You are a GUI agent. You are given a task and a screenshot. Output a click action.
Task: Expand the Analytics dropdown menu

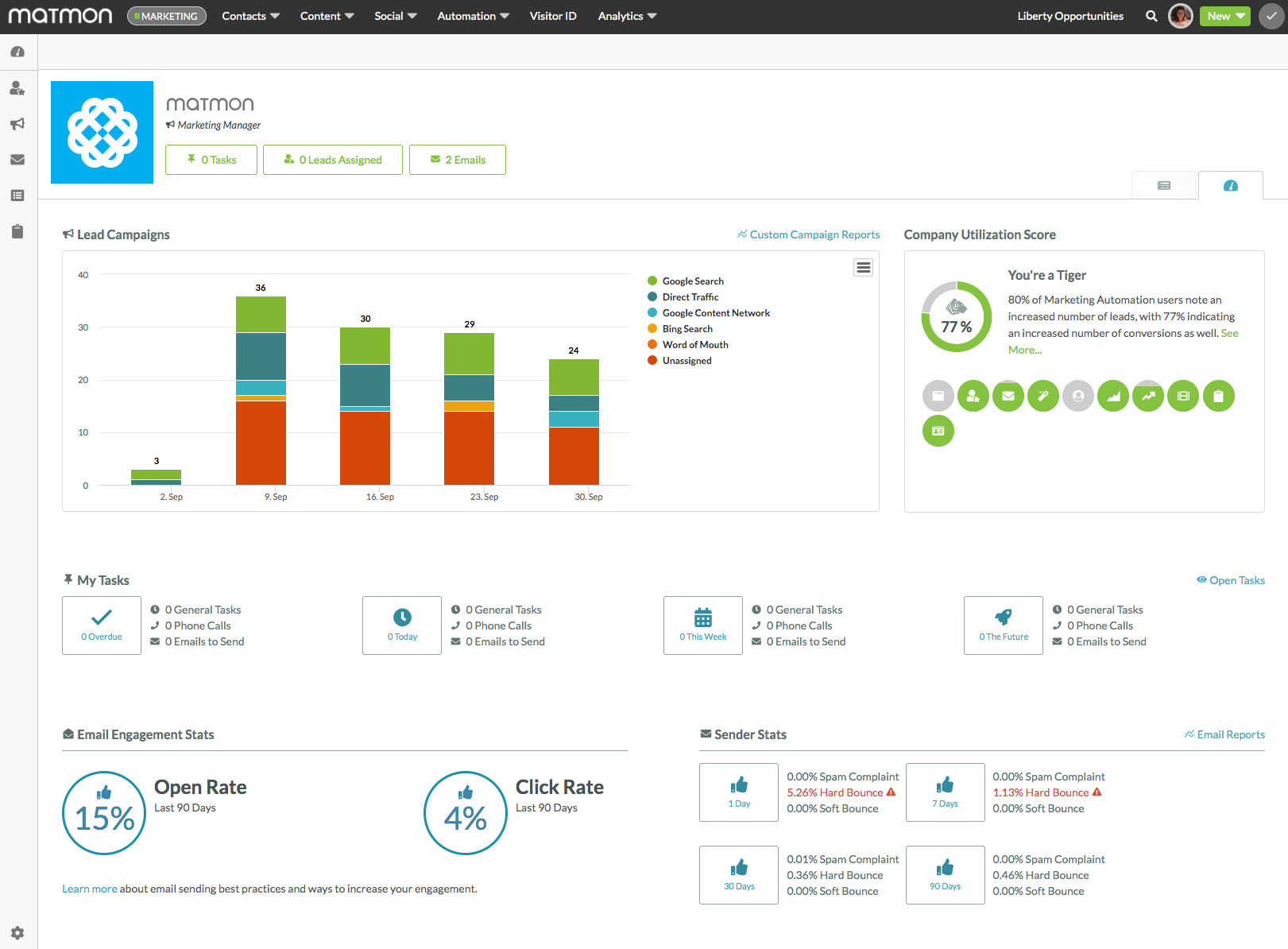(627, 16)
